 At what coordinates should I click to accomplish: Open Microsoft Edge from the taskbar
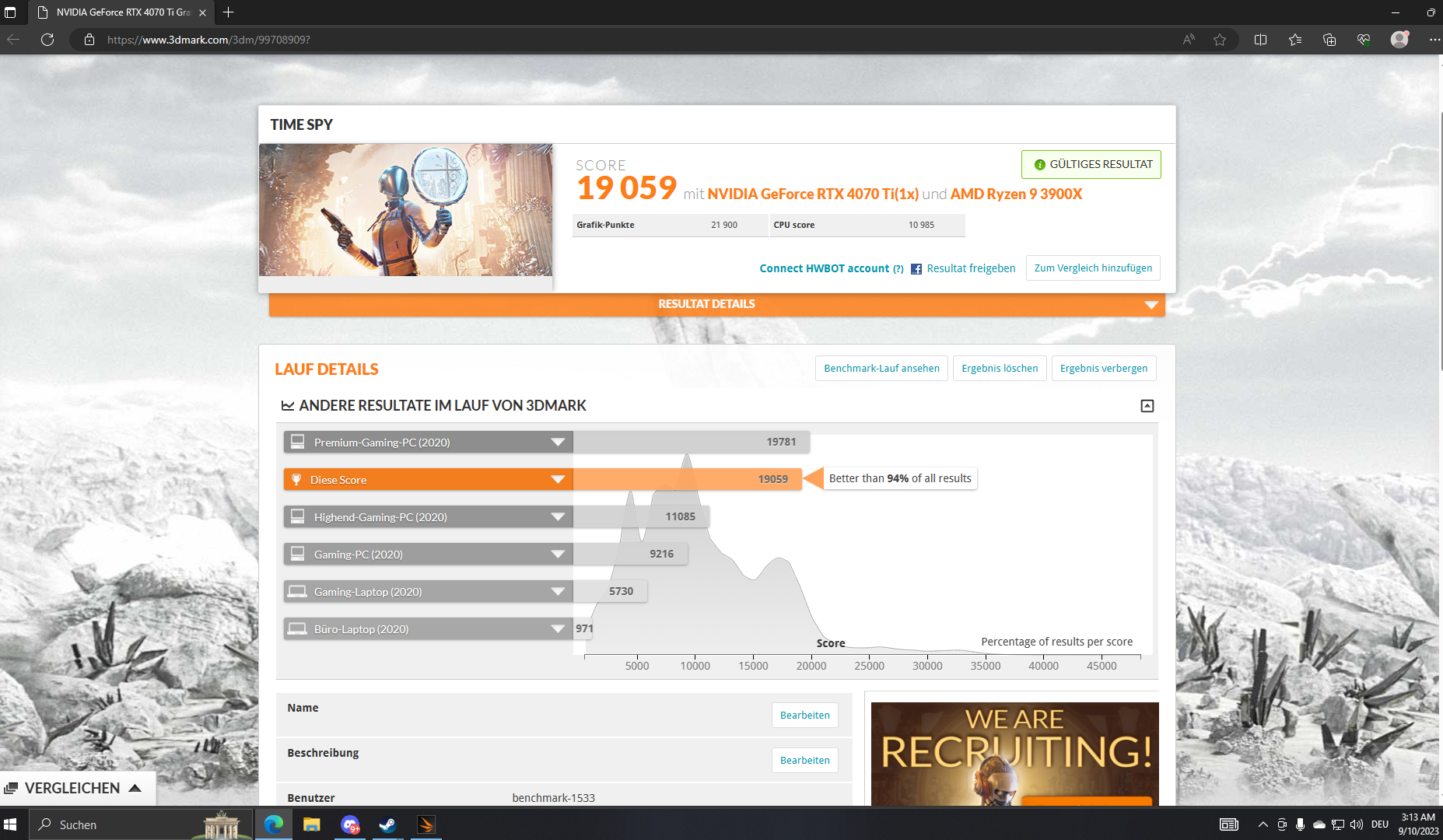tap(274, 824)
